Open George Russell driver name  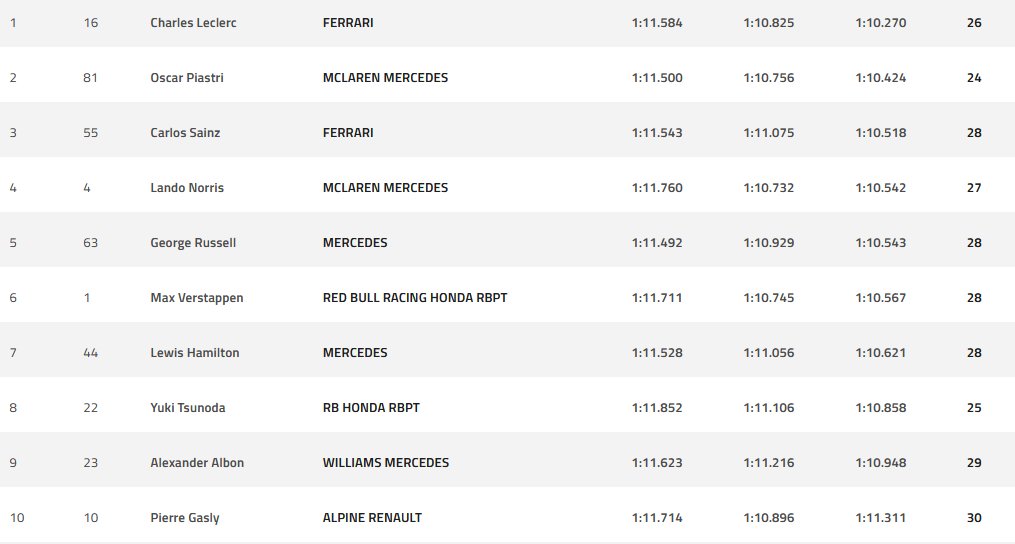(x=193, y=243)
